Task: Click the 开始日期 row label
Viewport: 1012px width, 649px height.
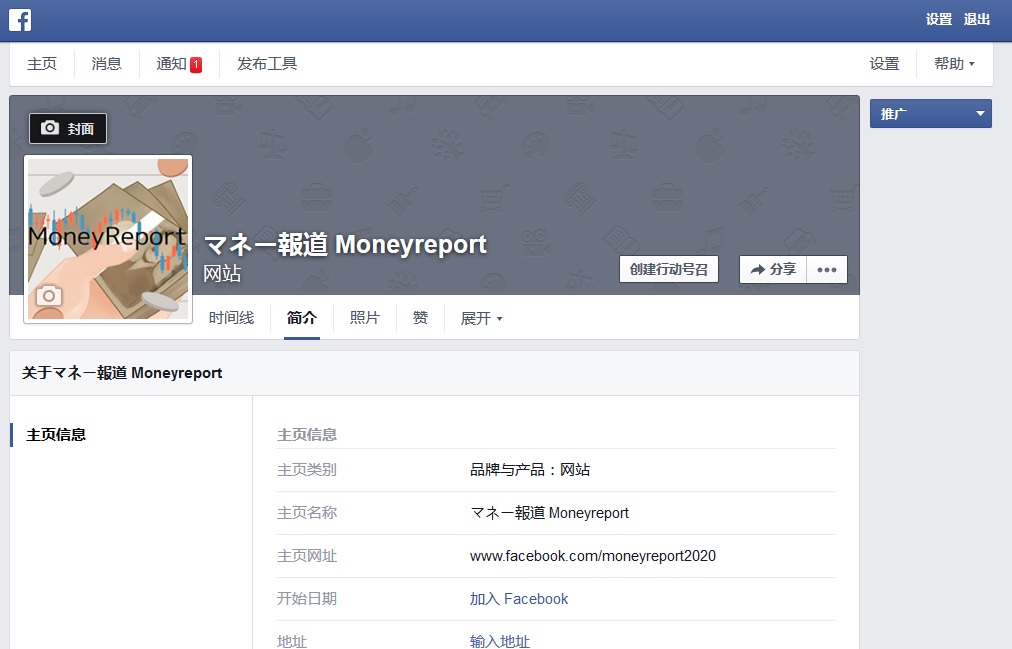Action: 307,599
